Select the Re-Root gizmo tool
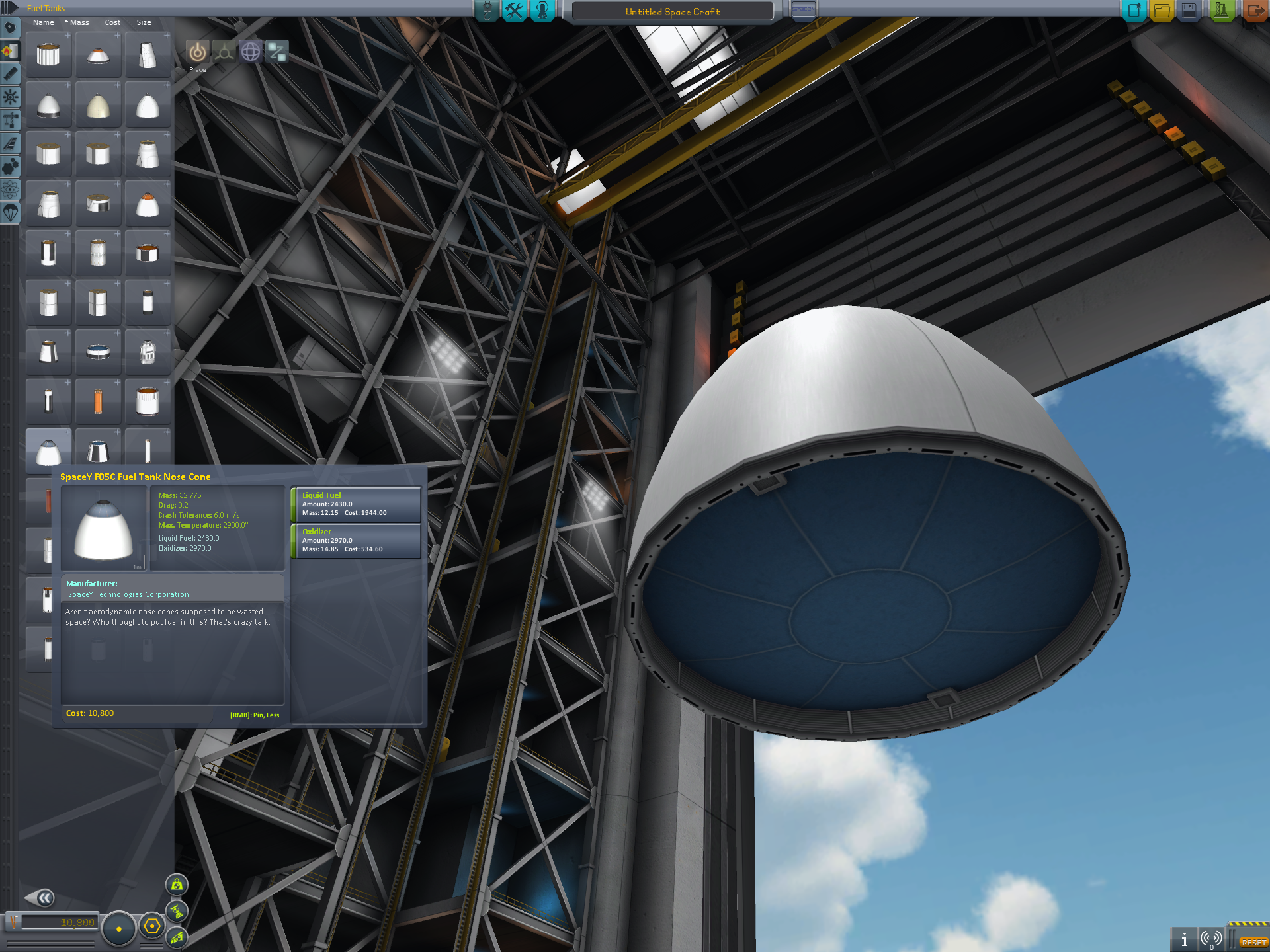Screen dimensions: 1270x952 pos(277,52)
